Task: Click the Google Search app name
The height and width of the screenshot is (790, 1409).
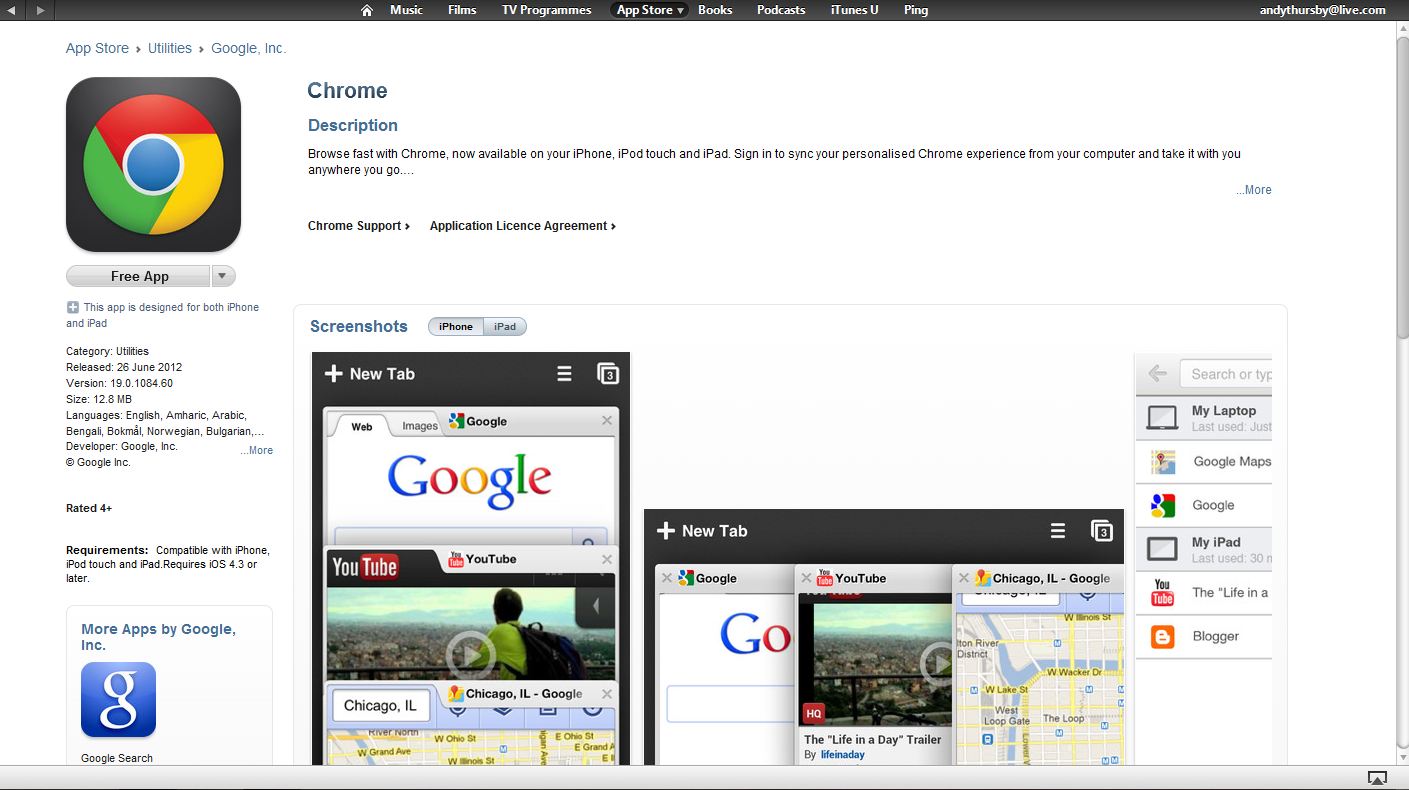Action: coord(117,758)
